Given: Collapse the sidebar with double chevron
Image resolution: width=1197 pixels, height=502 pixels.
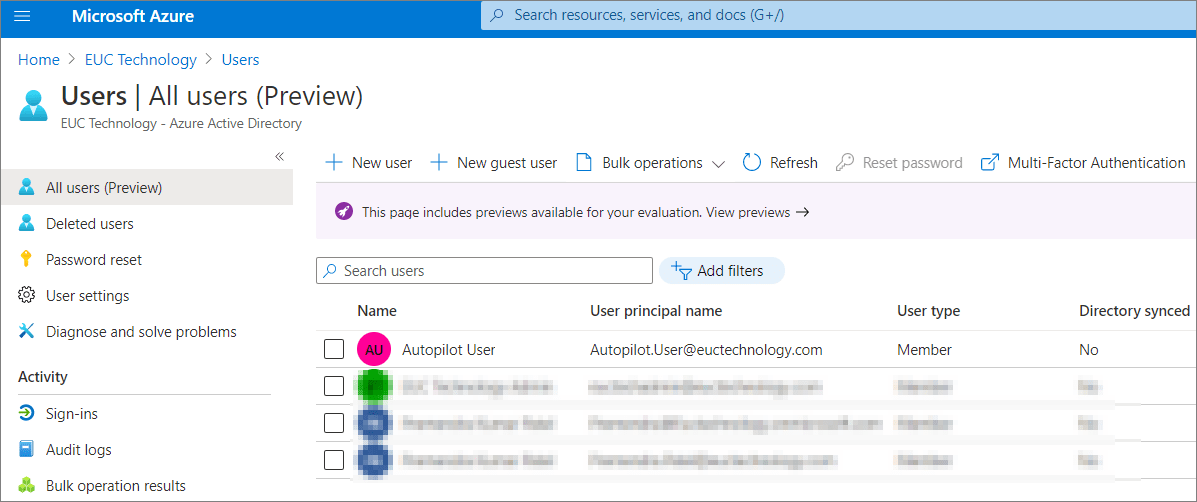Looking at the screenshot, I should pyautogui.click(x=279, y=156).
